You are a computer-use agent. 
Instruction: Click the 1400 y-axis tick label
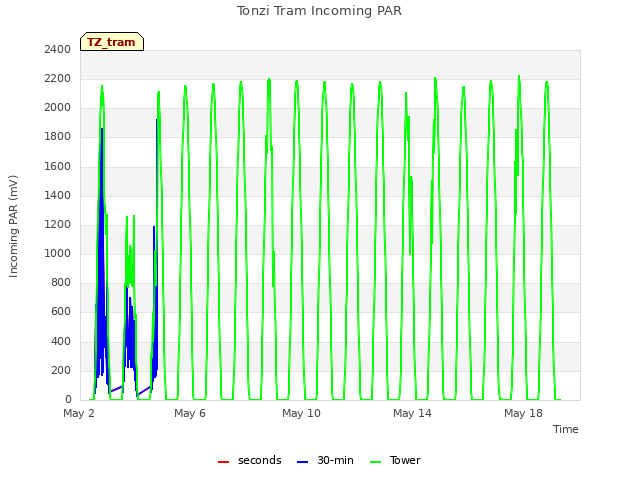(58, 195)
